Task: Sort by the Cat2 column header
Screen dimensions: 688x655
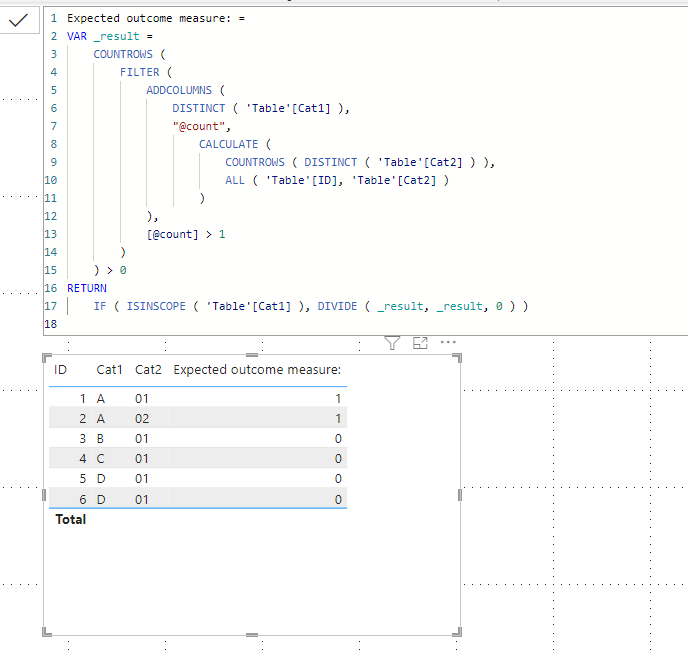Action: coord(148,370)
